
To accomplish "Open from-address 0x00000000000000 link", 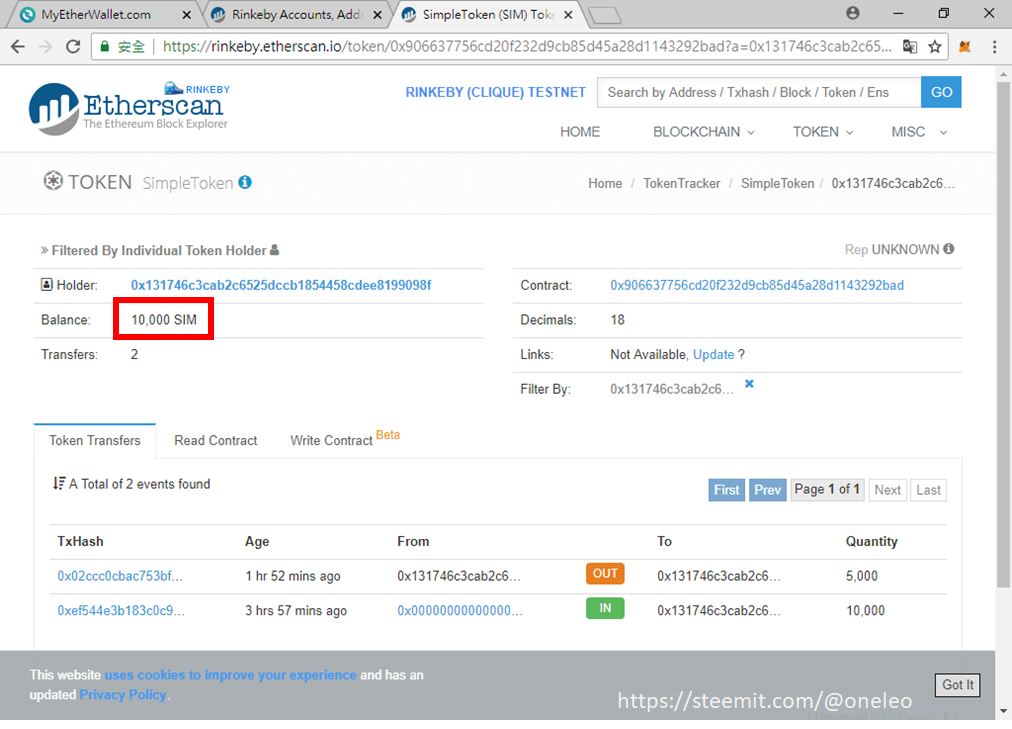I will (460, 610).
